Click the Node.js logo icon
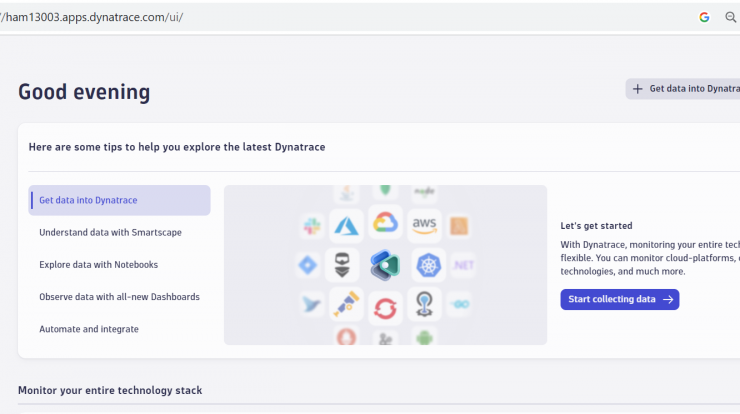 click(x=424, y=192)
